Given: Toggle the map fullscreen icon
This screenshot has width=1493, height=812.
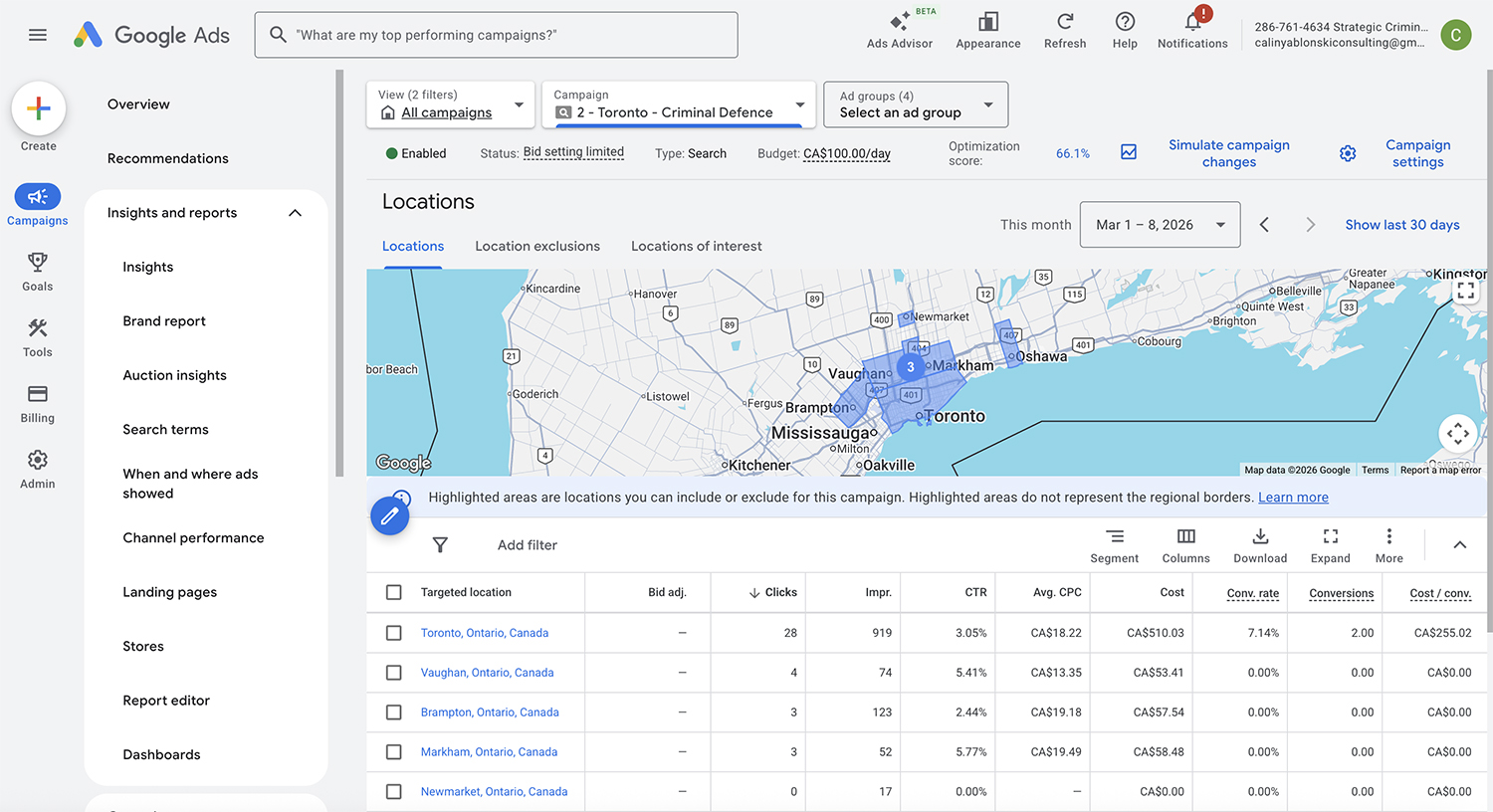Looking at the screenshot, I should 1465,291.
